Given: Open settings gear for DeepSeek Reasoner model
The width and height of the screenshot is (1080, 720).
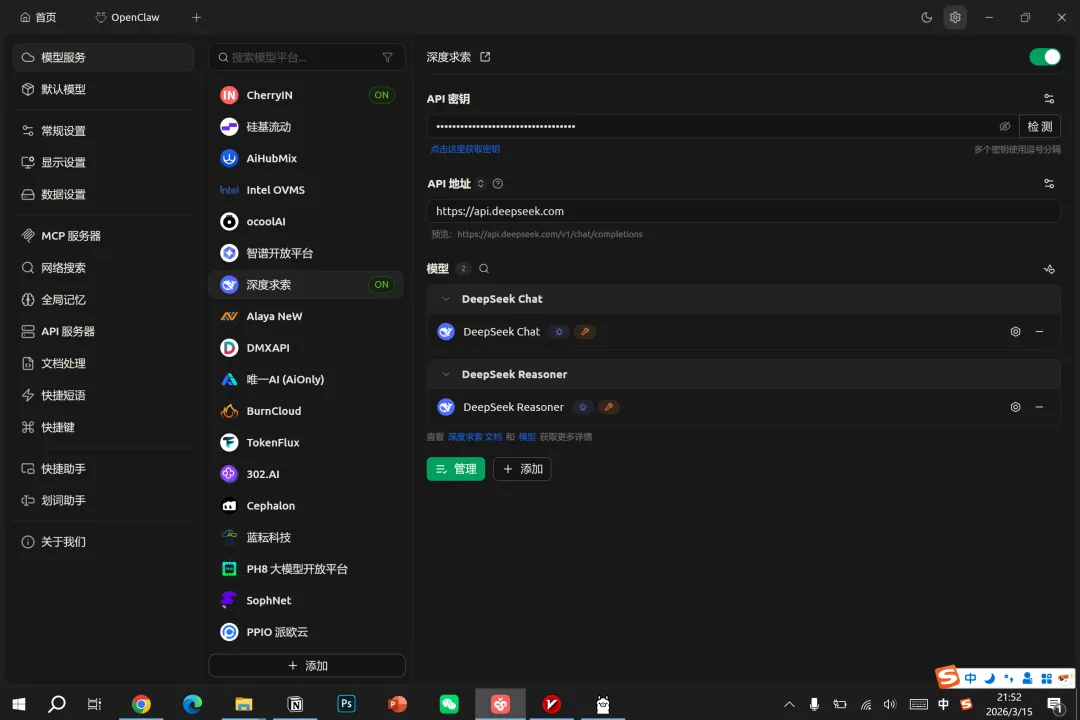Looking at the screenshot, I should click(1015, 407).
